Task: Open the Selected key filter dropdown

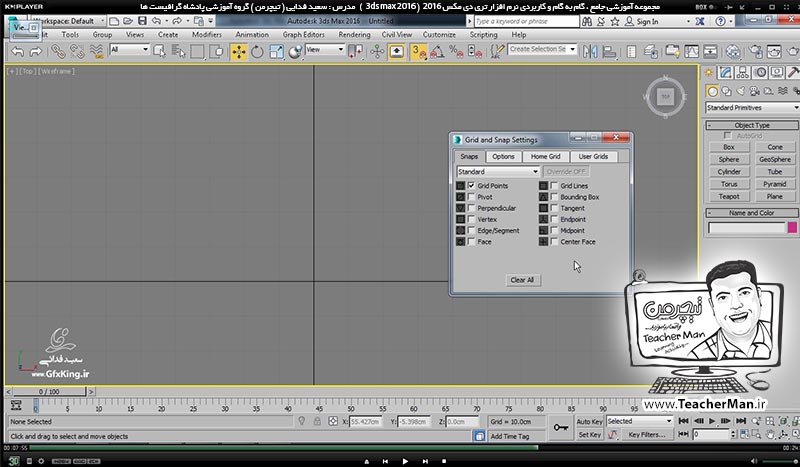Action: tap(639, 421)
